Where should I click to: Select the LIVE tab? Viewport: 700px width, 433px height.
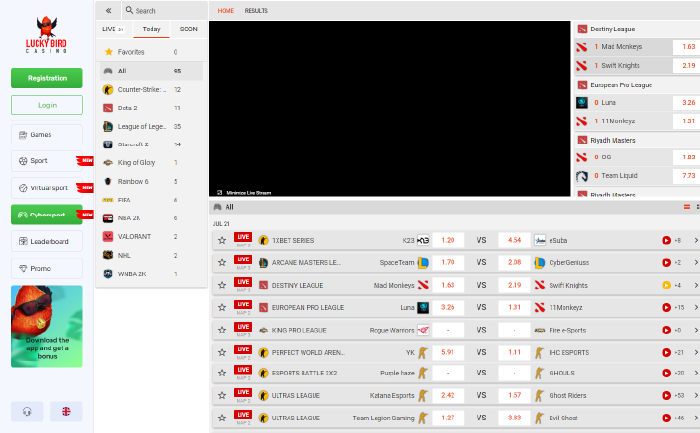click(113, 29)
